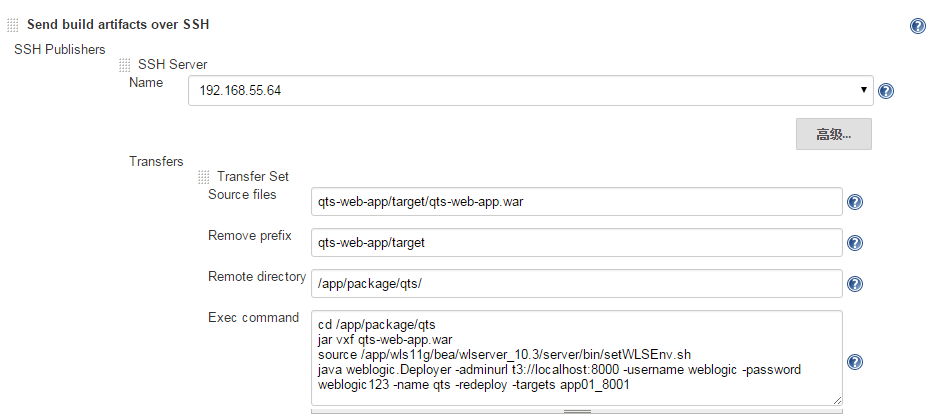This screenshot has height=419, width=927.
Task: Click the Exec command textarea resize grip corner
Action: pyautogui.click(x=837, y=400)
